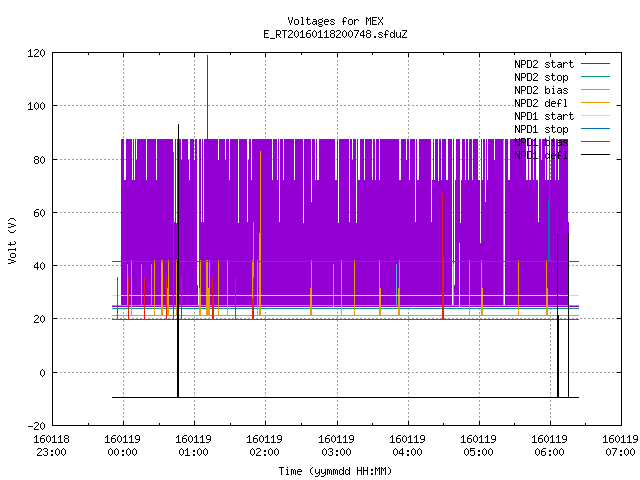Viewport: 640px width, 480px height.
Task: Click the y-axis label "Volt (V)"
Action: tap(13, 240)
